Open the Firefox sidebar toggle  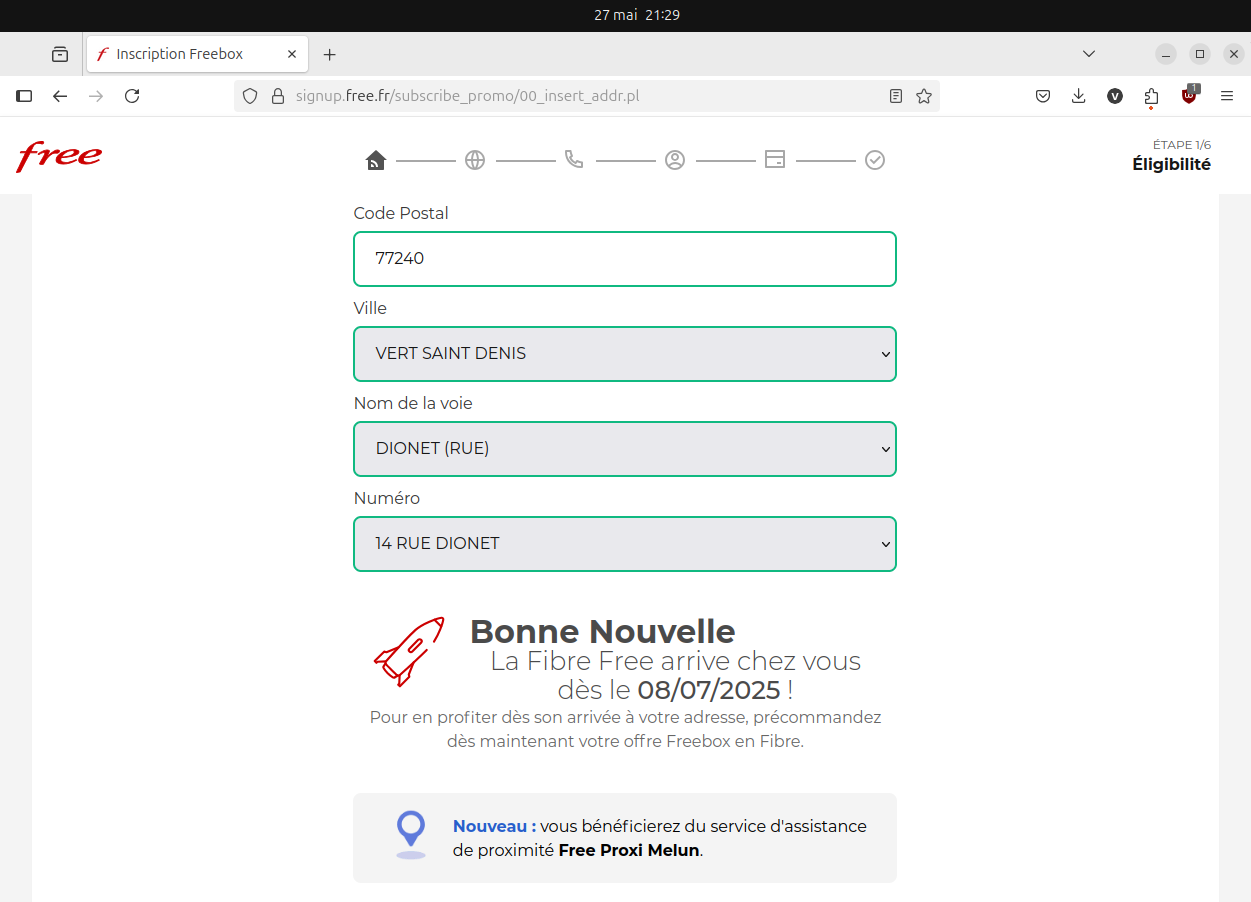pyautogui.click(x=24, y=96)
